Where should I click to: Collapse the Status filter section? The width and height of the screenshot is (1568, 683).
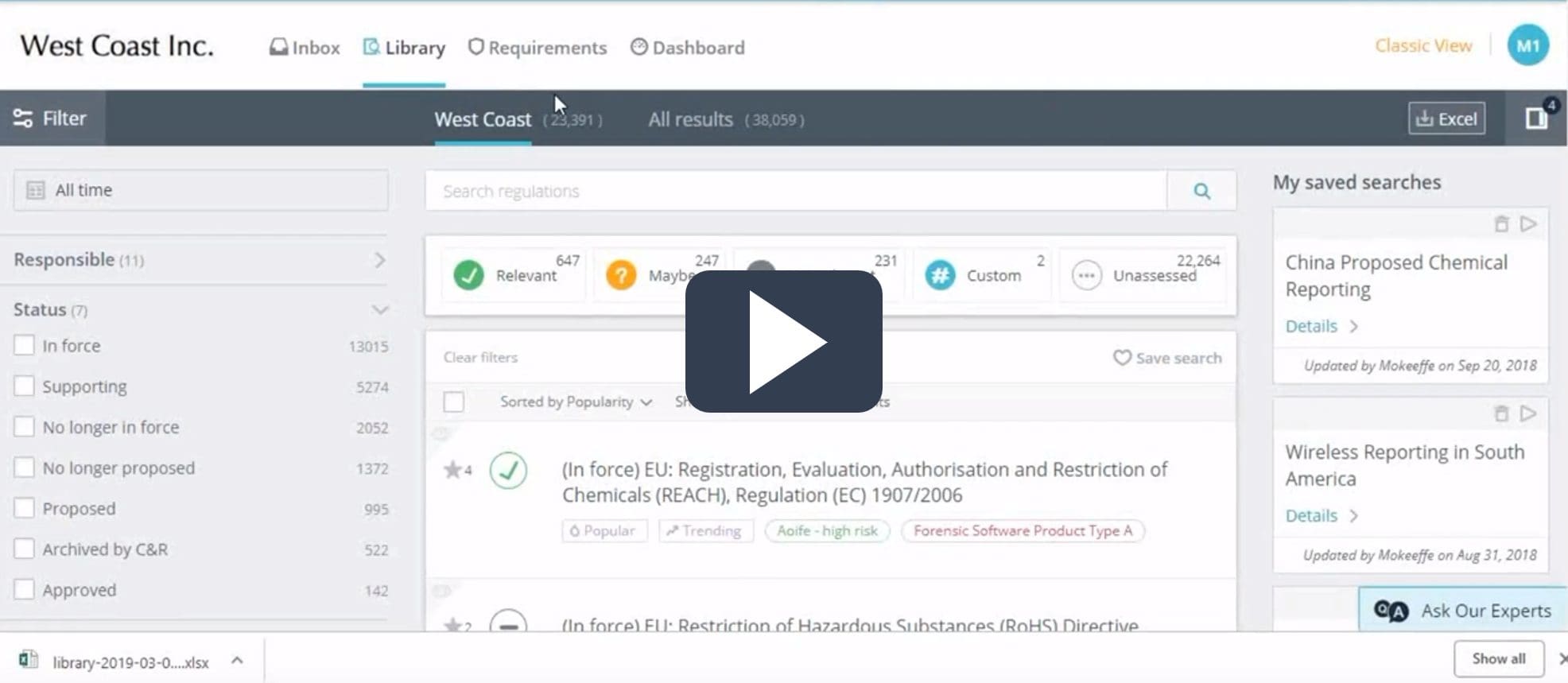[379, 310]
